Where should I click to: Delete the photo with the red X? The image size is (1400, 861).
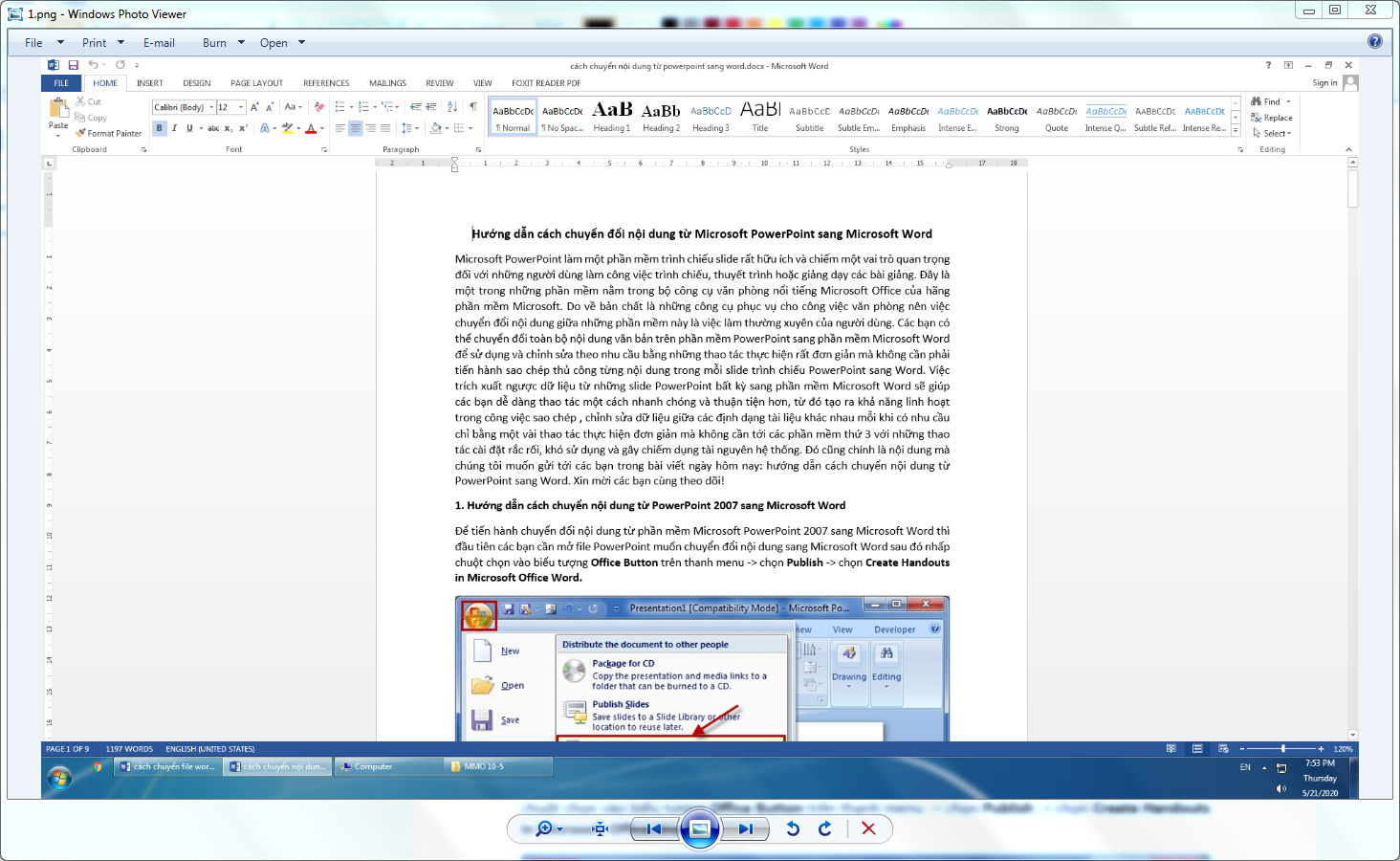[868, 828]
